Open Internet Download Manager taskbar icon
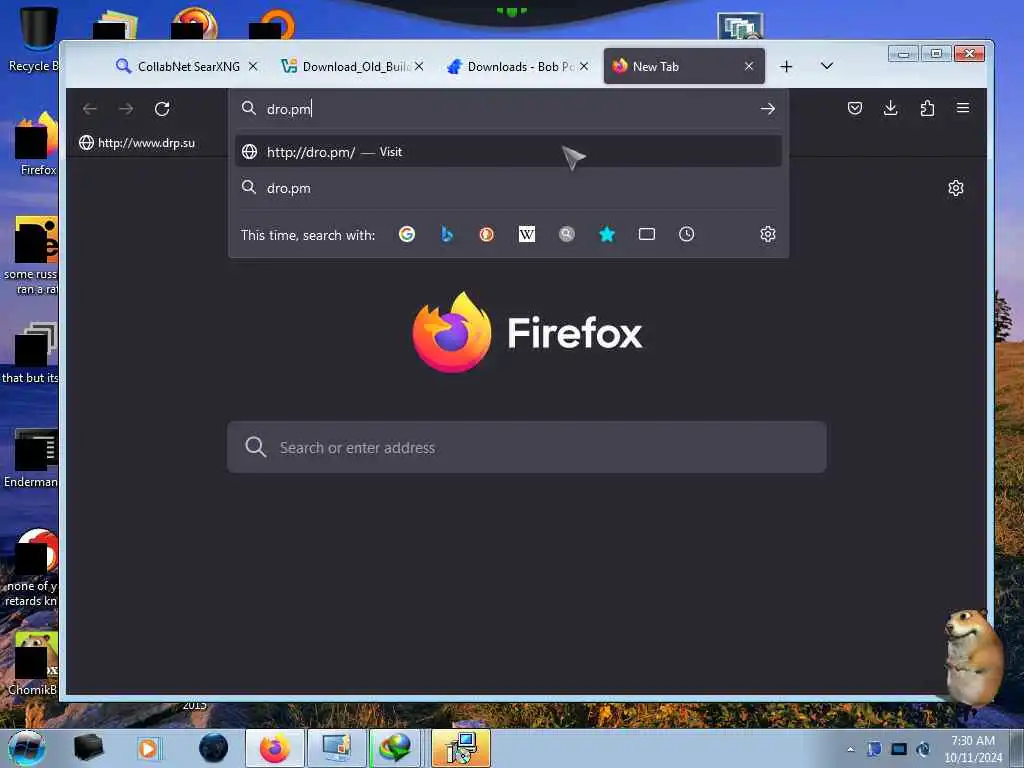This screenshot has width=1024, height=768. (396, 748)
